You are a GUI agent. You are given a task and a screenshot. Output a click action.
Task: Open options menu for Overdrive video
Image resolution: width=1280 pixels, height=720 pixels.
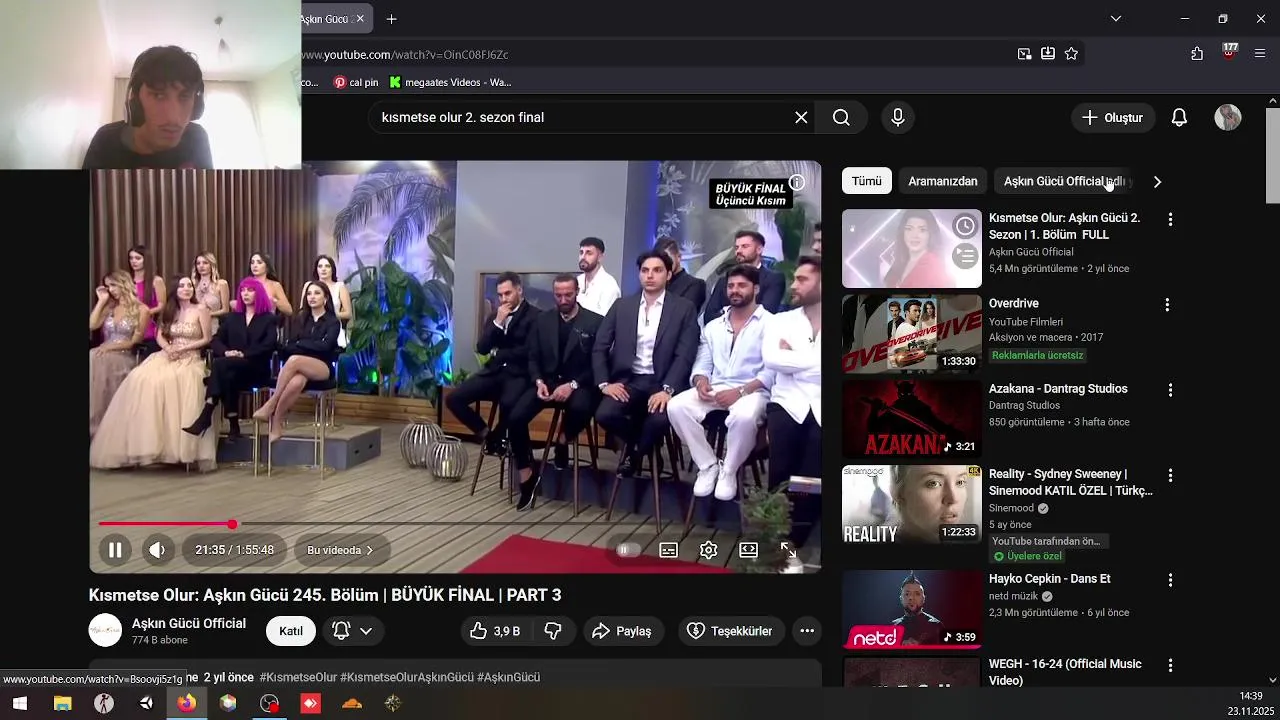point(1167,304)
